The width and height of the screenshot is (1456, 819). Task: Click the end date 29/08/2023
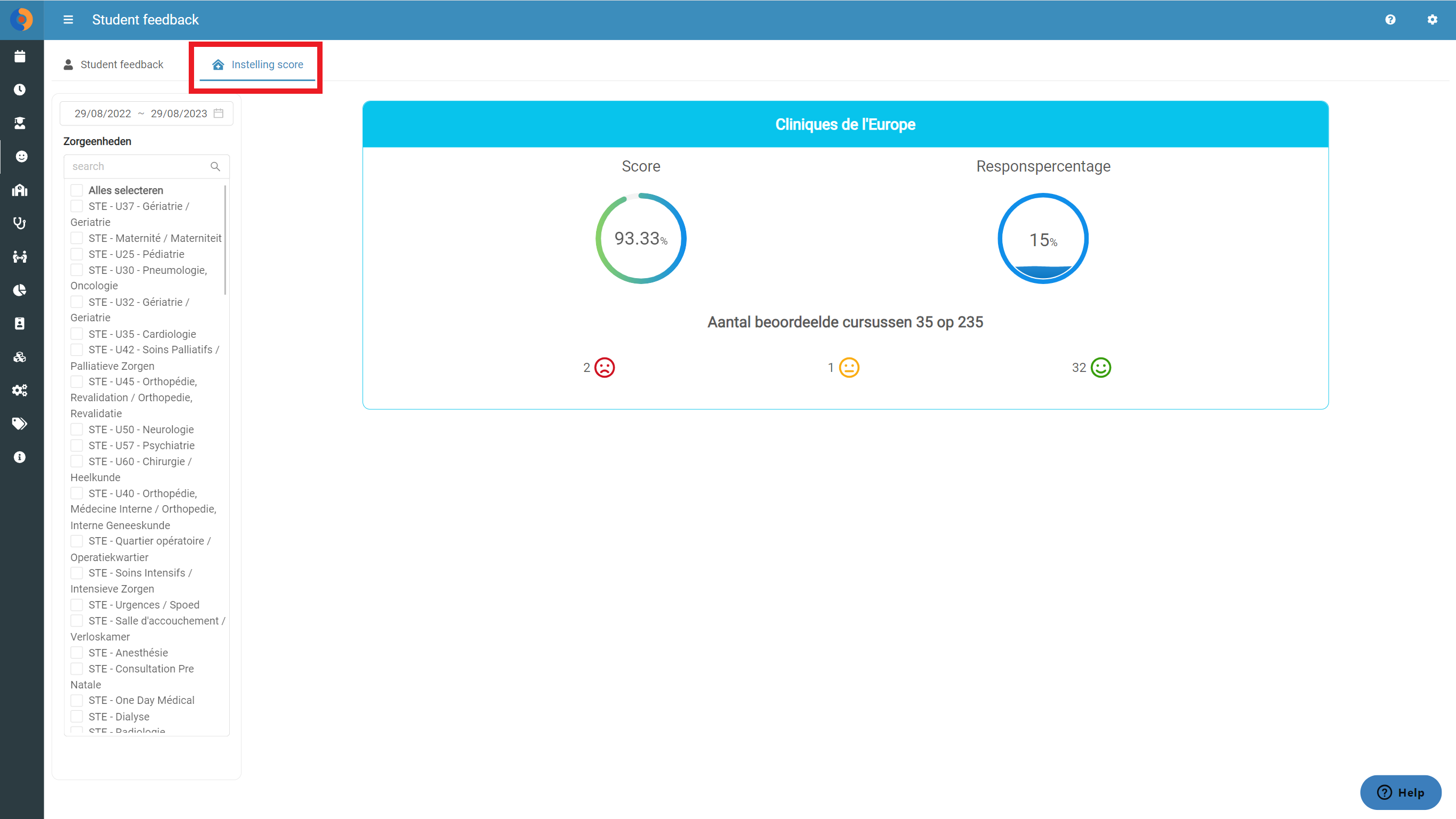179,113
